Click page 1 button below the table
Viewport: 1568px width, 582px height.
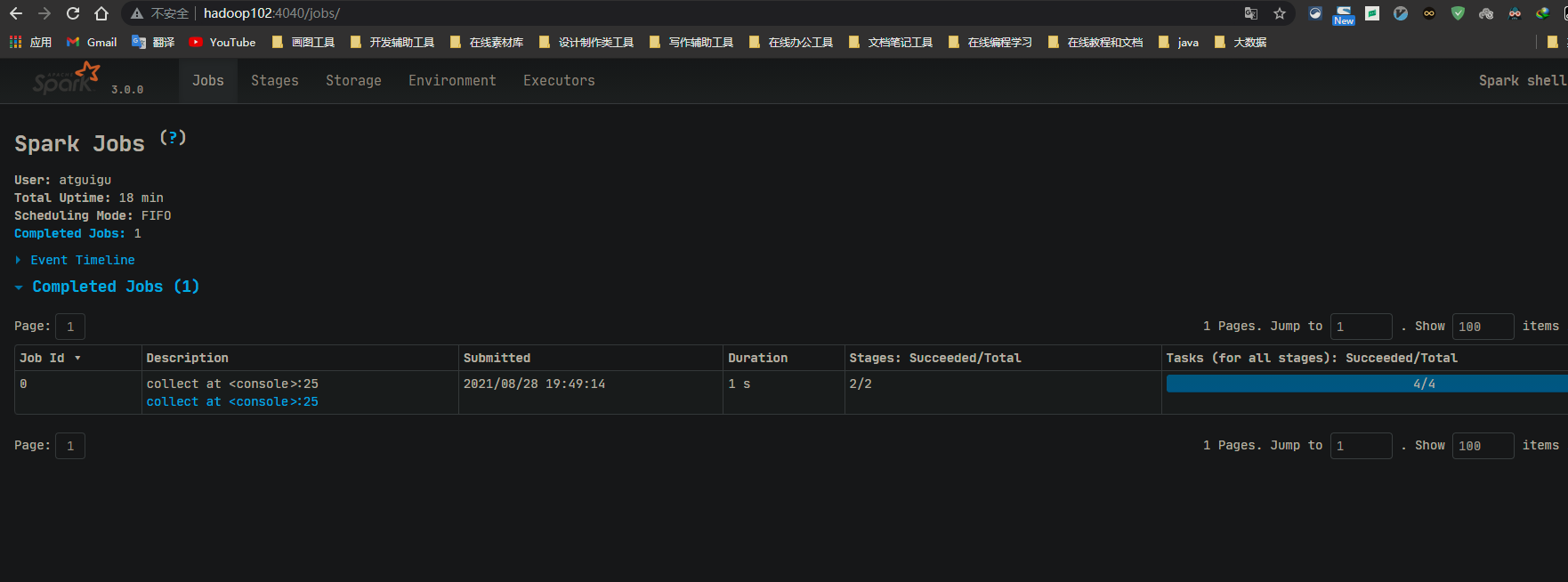(70, 446)
